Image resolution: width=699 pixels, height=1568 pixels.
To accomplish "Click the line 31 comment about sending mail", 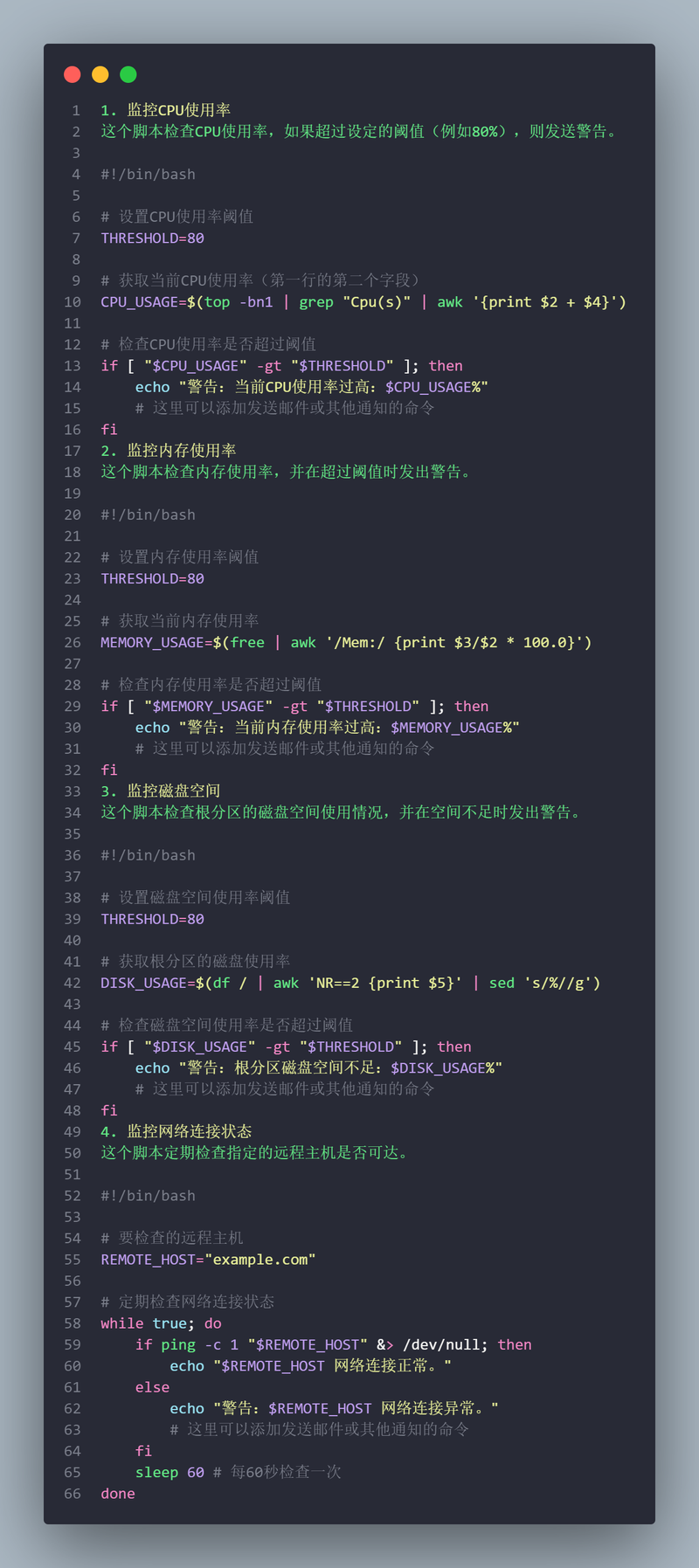I will pyautogui.click(x=285, y=748).
